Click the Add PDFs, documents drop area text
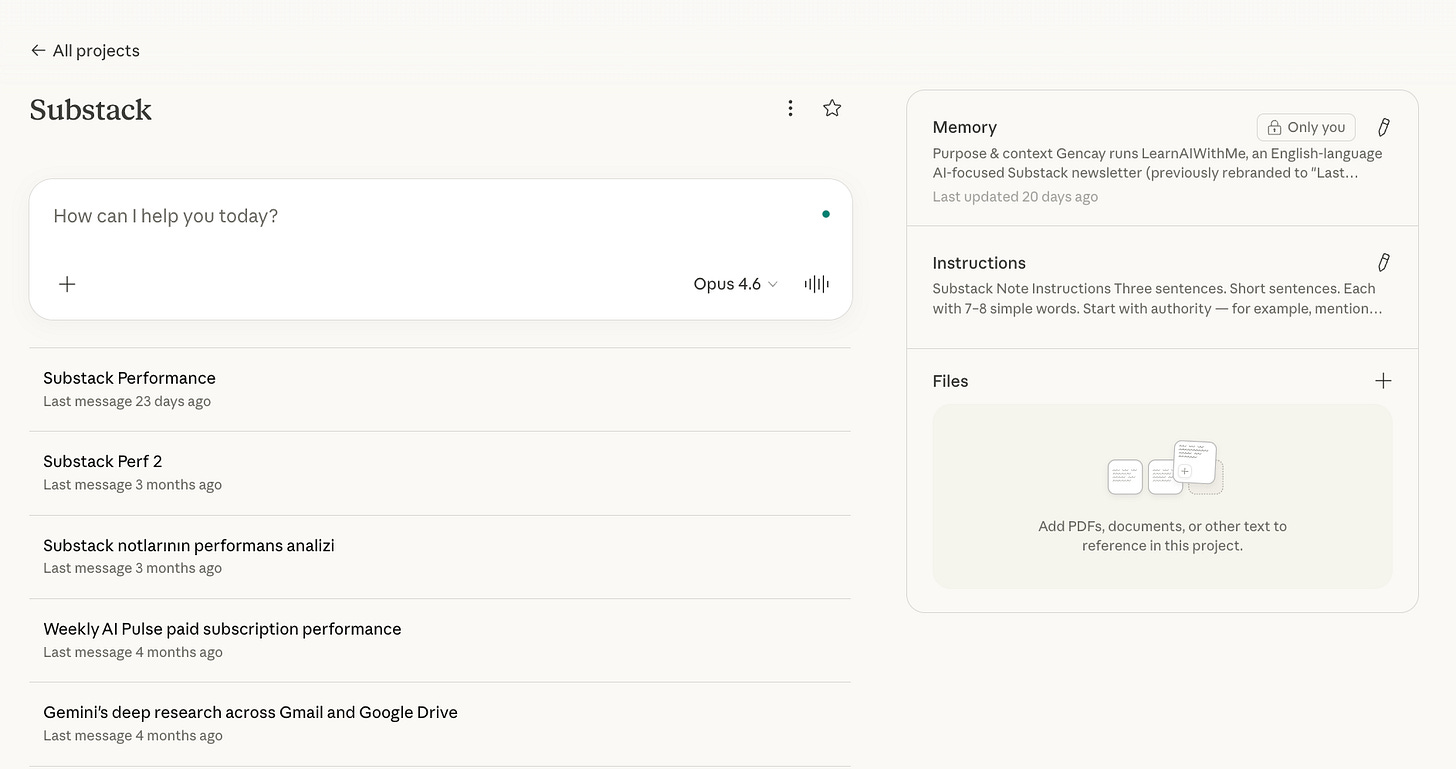 coord(1162,536)
